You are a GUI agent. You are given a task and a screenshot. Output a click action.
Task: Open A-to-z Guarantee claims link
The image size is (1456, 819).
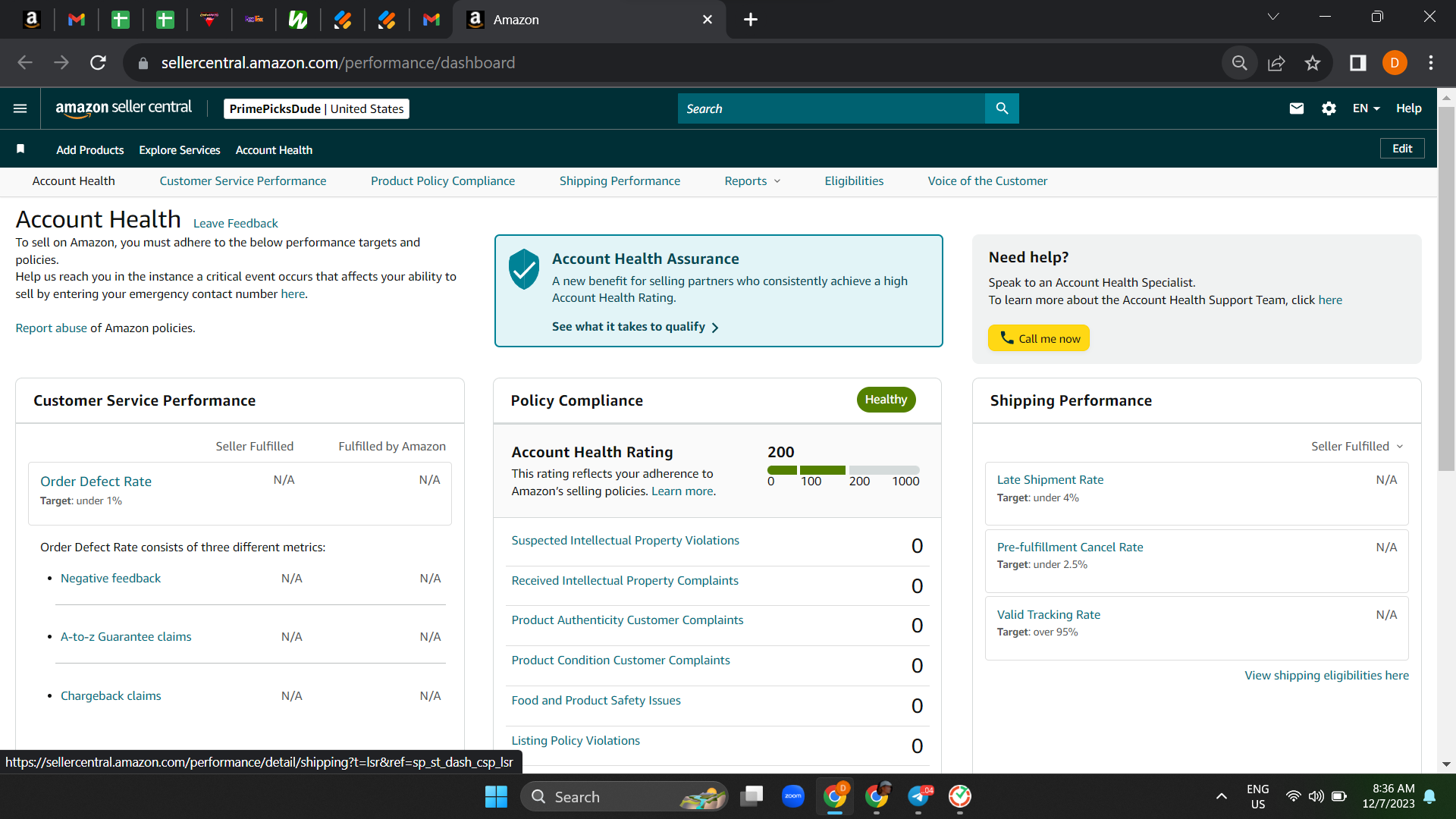[126, 637]
